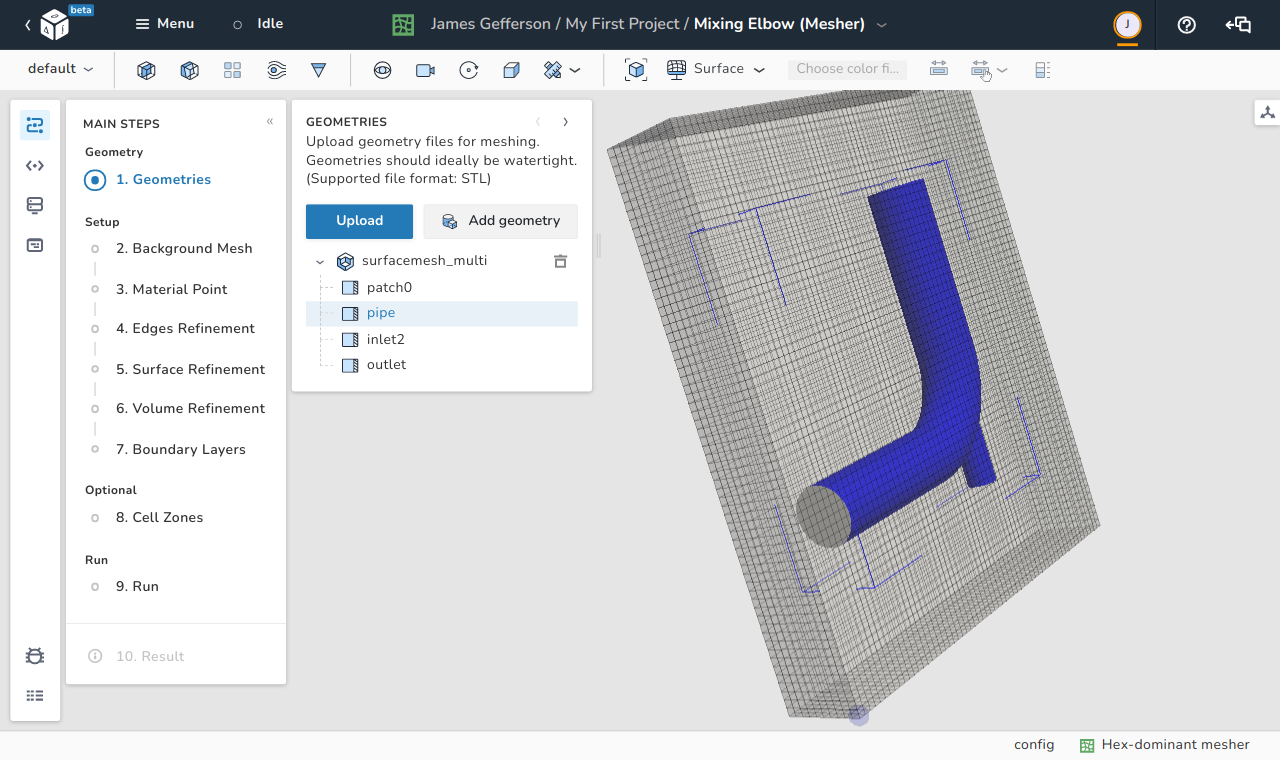Click the Upload button
1280x760 pixels.
[359, 221]
